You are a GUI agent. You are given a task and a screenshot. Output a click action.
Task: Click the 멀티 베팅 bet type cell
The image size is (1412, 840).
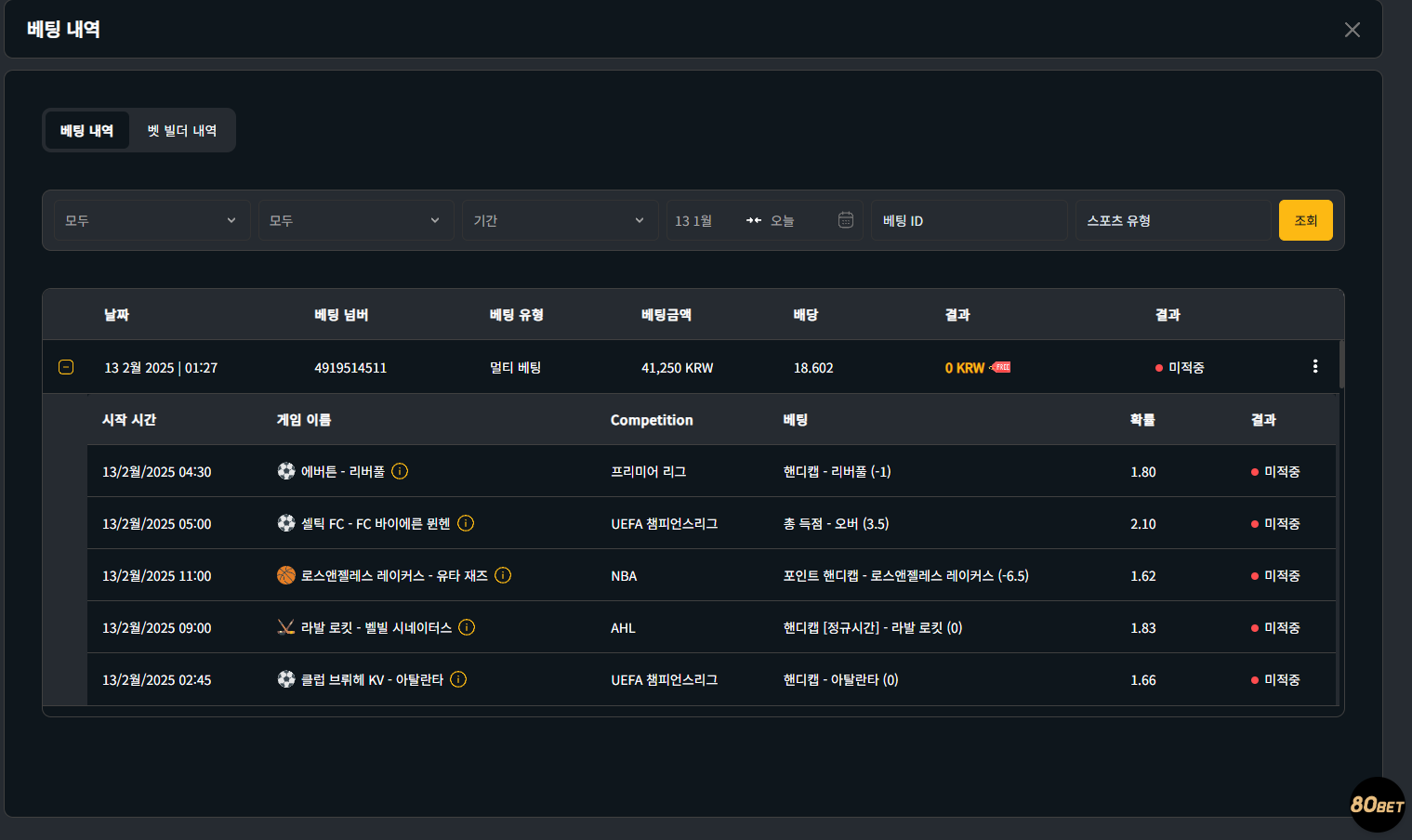[516, 368]
